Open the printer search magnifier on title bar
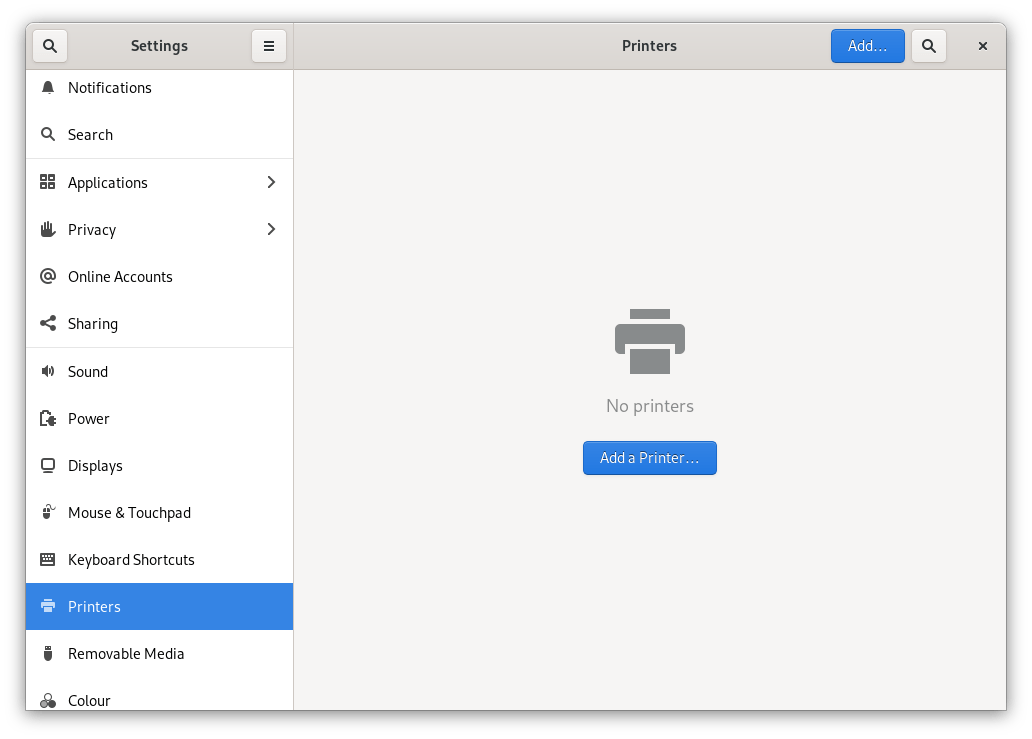This screenshot has width=1032, height=739. [928, 46]
